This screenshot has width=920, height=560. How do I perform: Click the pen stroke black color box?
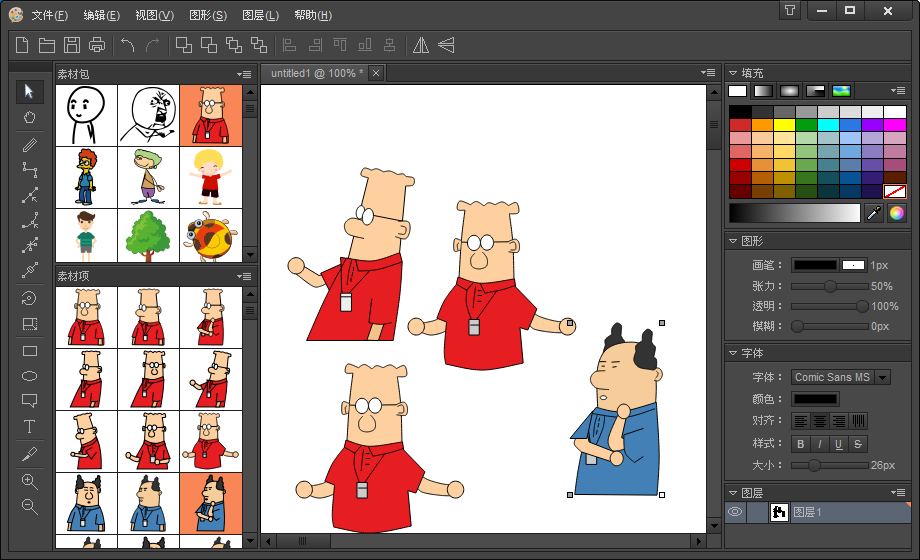[815, 265]
